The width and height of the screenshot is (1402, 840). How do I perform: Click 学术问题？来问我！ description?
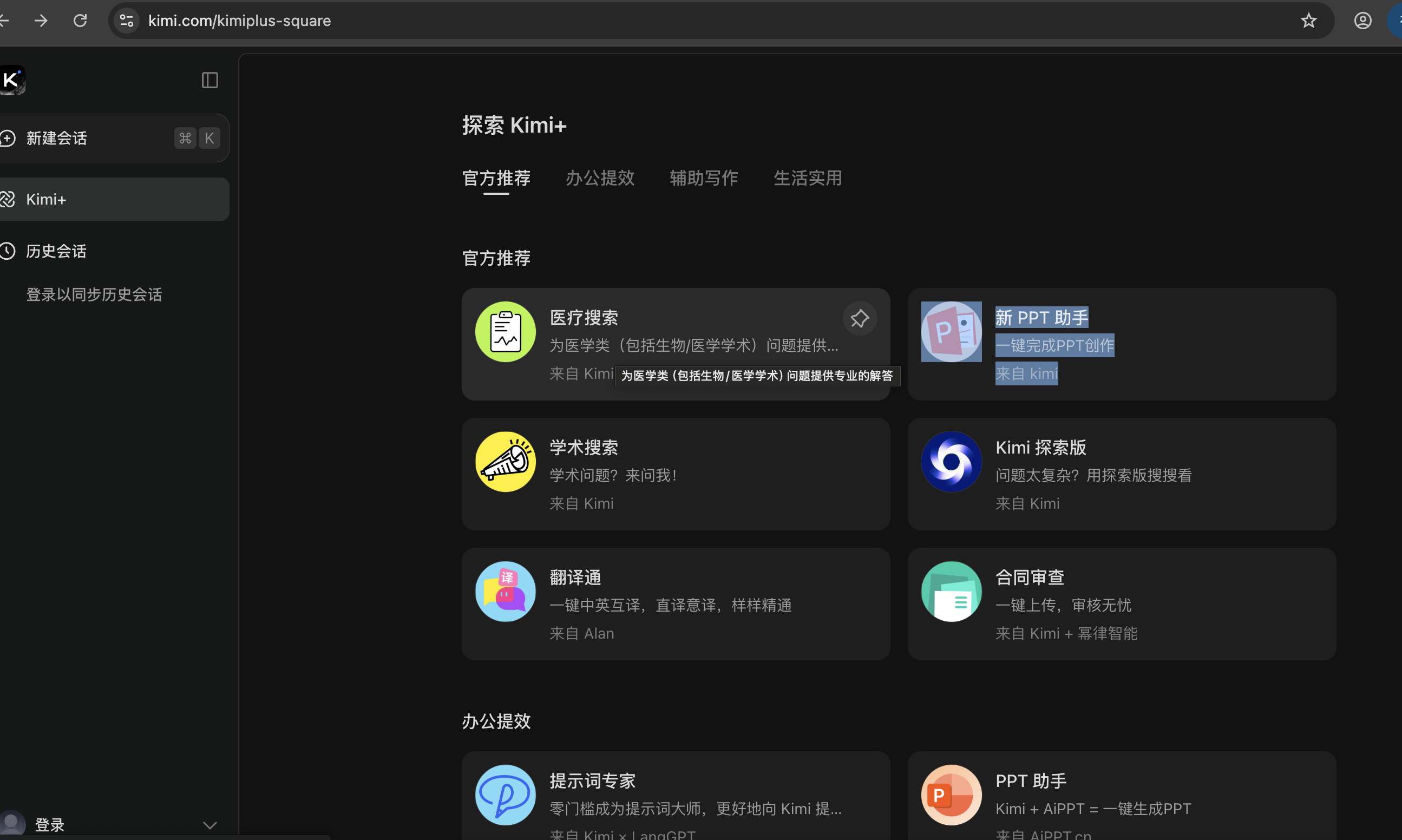point(614,475)
